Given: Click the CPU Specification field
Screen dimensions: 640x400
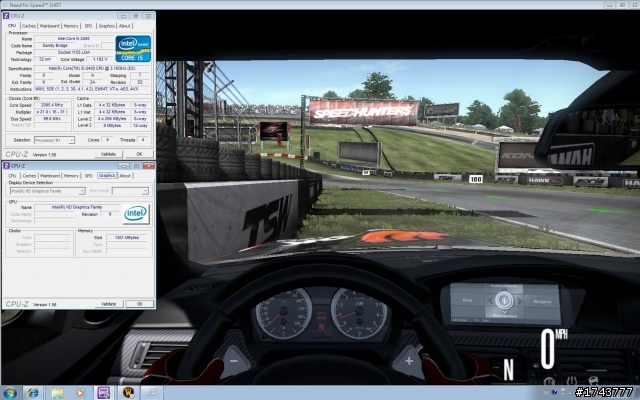Looking at the screenshot, I should tap(92, 69).
